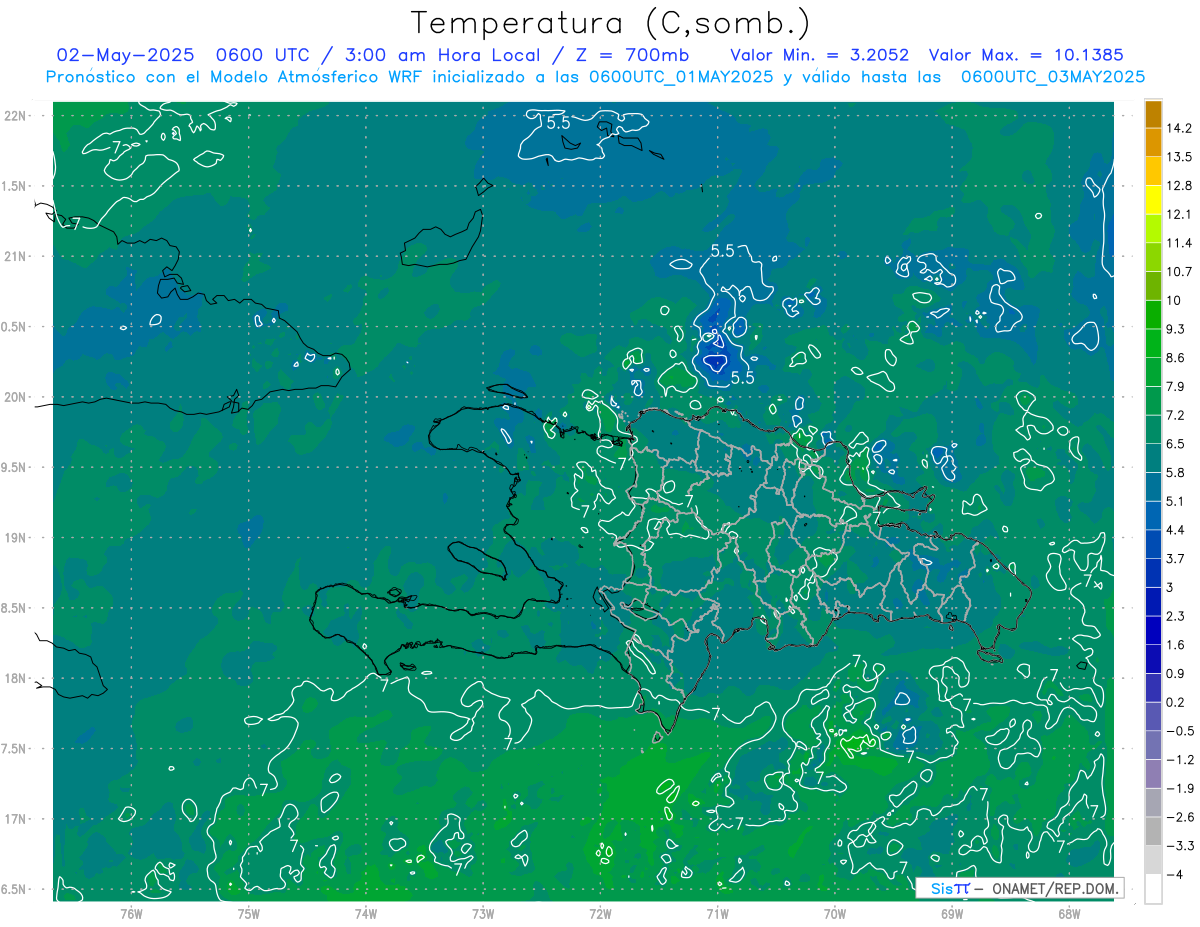This screenshot has width=1200, height=927.
Task: Click white legend swatch below -4
Action: tap(1153, 888)
